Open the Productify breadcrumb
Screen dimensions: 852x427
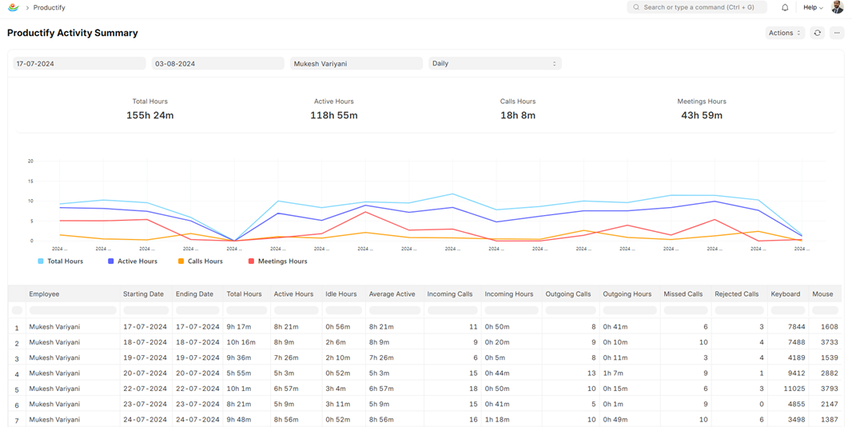[49, 8]
